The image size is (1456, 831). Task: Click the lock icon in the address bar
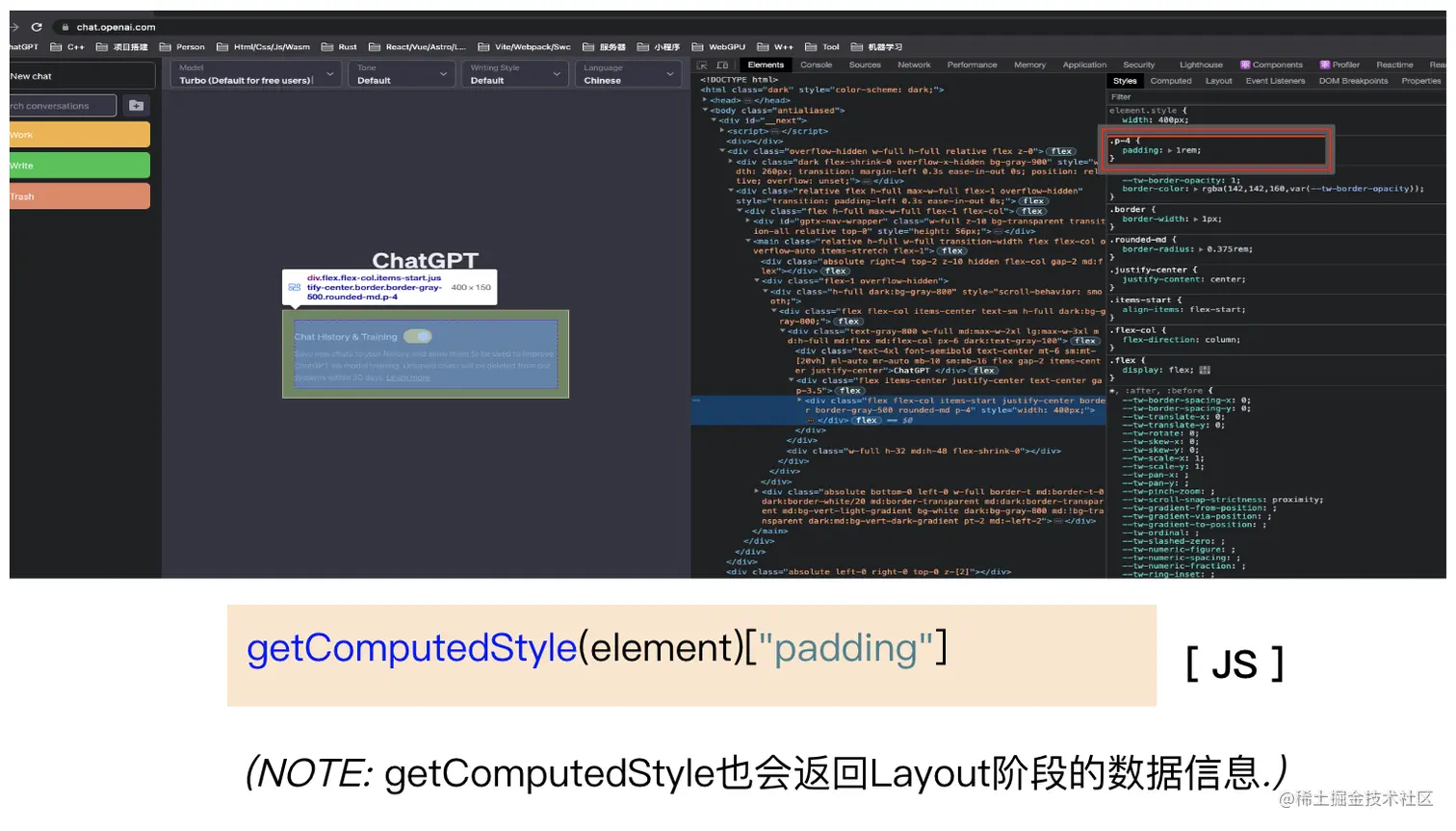point(65,27)
